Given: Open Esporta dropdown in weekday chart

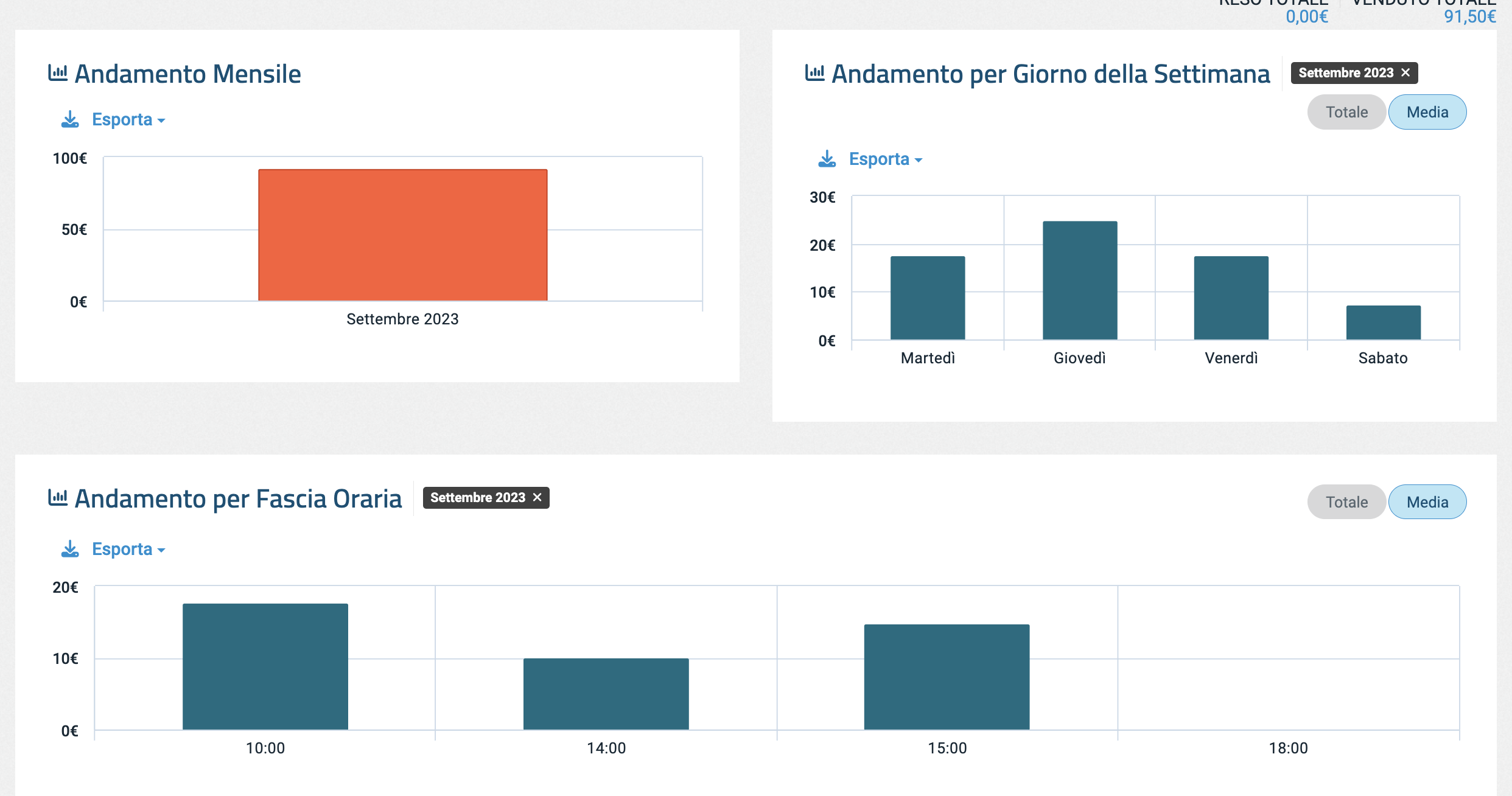Looking at the screenshot, I should click(885, 159).
